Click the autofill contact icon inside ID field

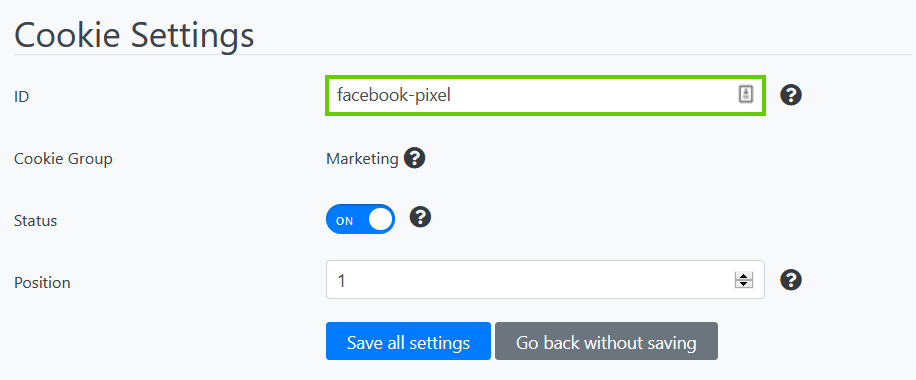pyautogui.click(x=745, y=94)
